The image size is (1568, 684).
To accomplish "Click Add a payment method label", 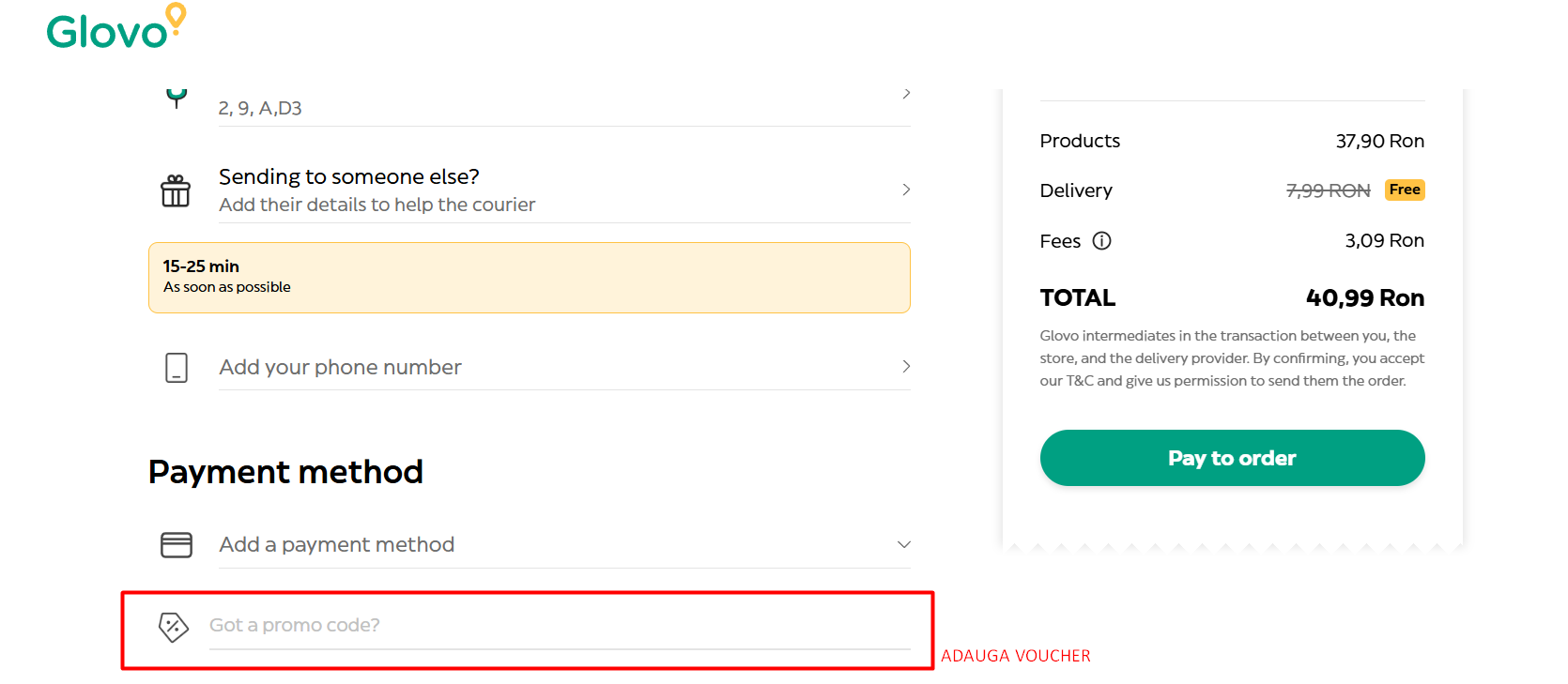I will point(336,545).
